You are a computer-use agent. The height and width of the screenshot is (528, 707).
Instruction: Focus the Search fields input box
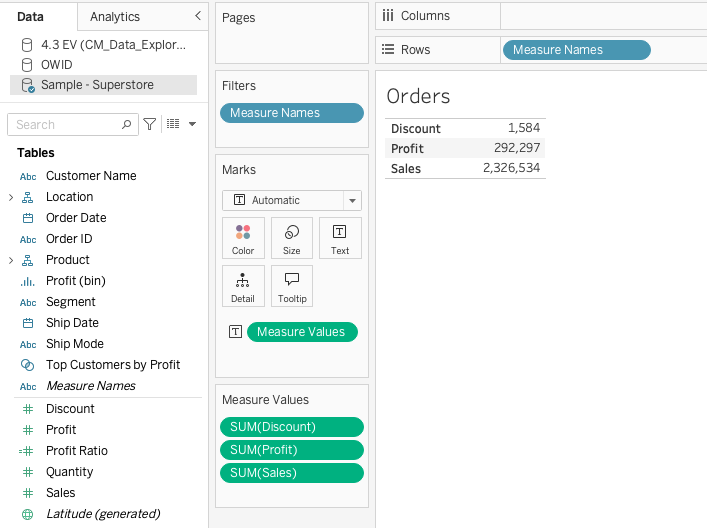[73, 124]
